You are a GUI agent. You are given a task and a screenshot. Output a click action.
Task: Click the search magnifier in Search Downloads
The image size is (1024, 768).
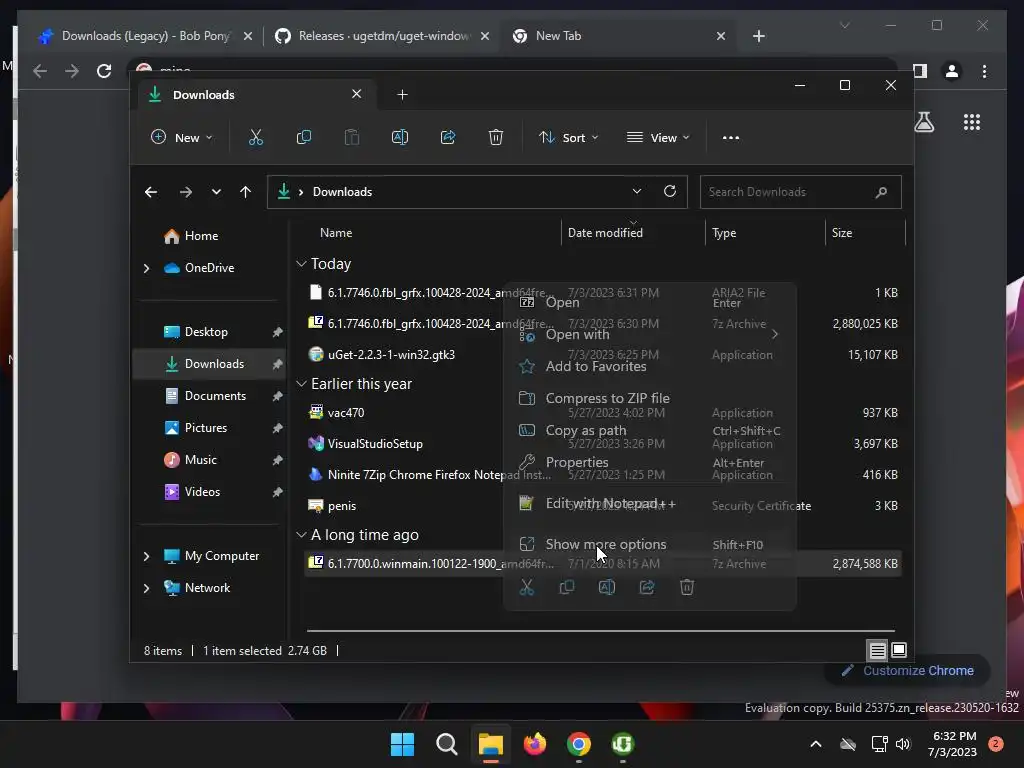tap(881, 192)
